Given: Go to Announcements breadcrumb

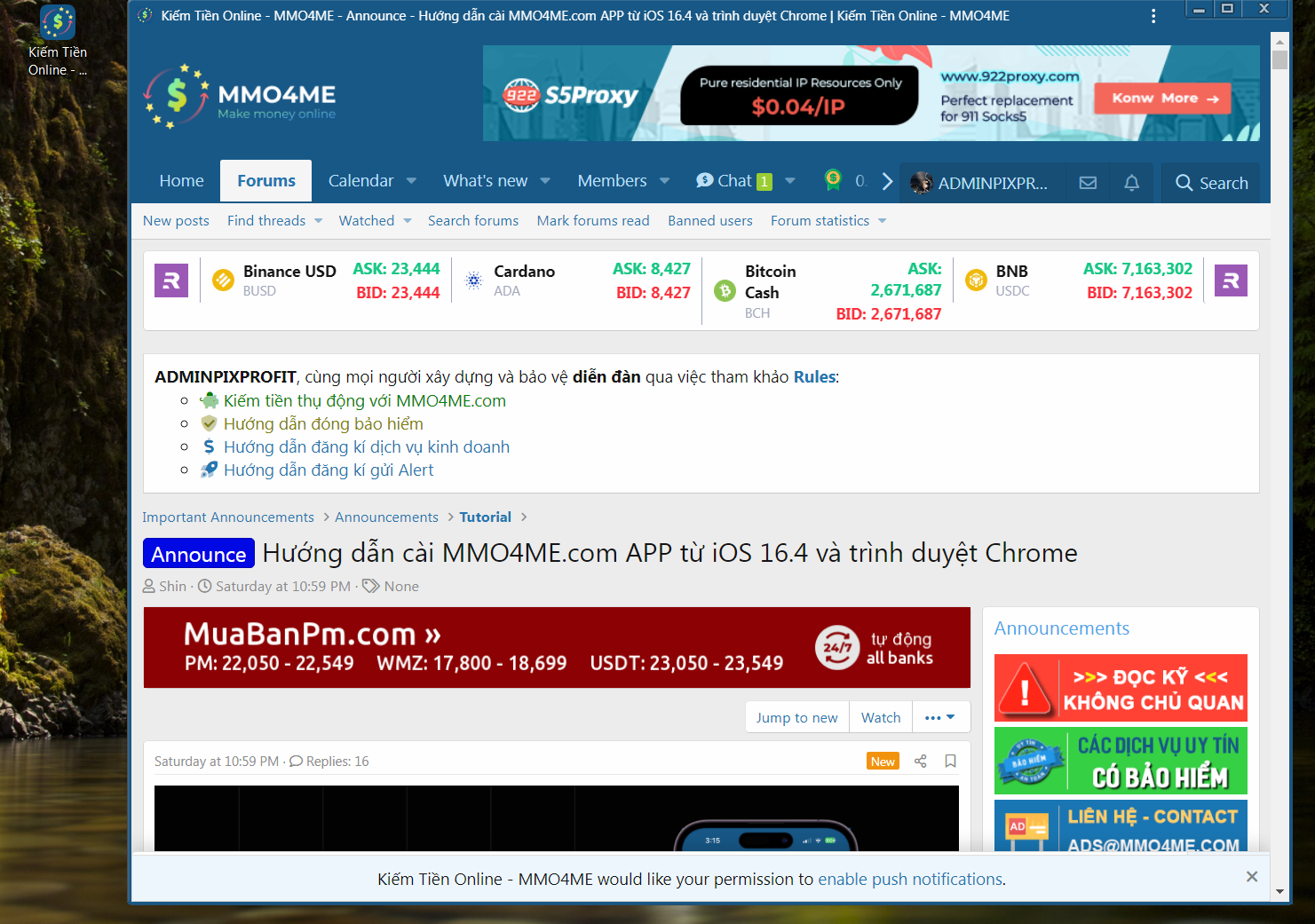Looking at the screenshot, I should (x=386, y=517).
